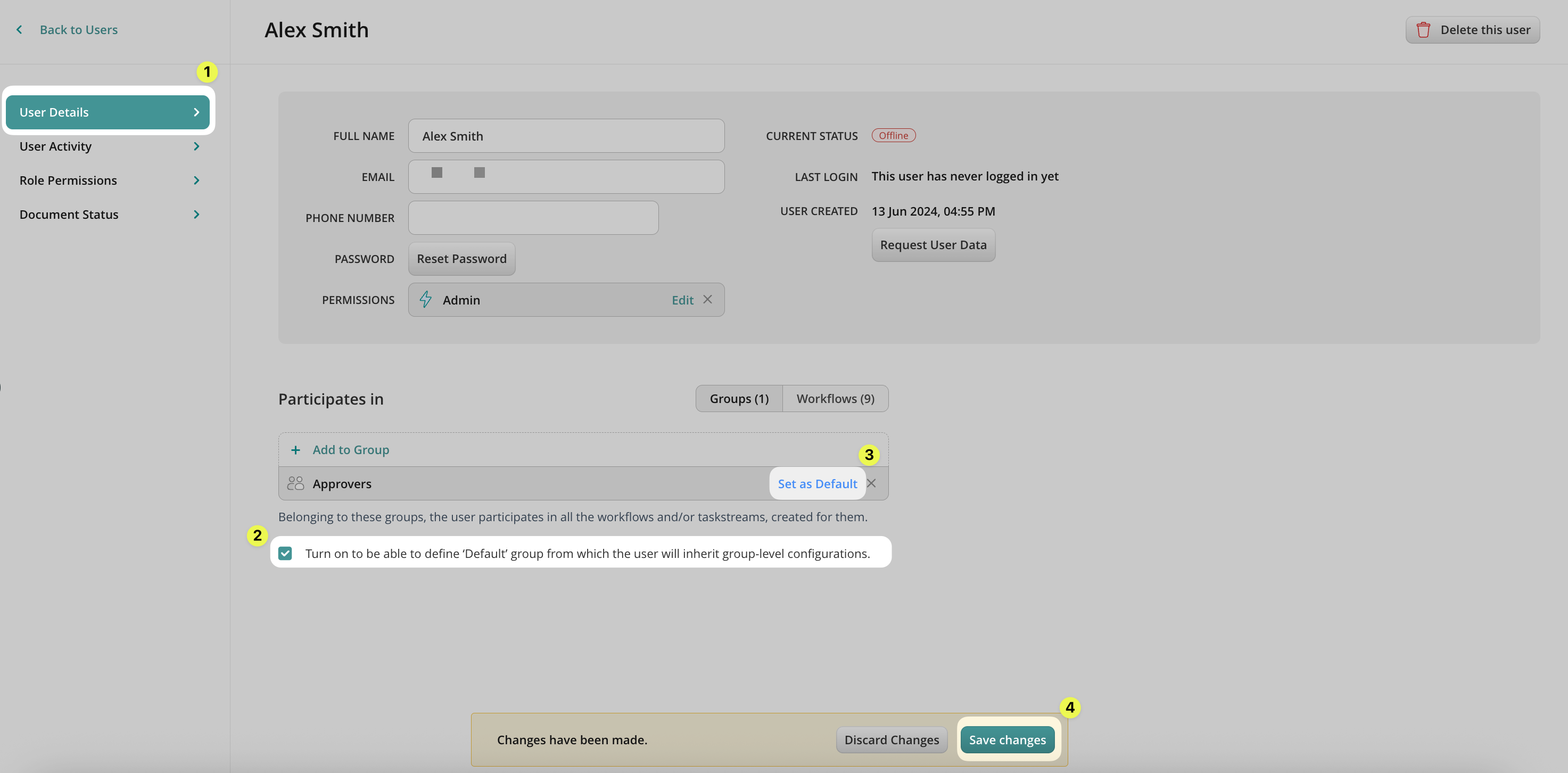The height and width of the screenshot is (773, 1568).
Task: Click the red trash icon for Delete this user
Action: tap(1423, 30)
